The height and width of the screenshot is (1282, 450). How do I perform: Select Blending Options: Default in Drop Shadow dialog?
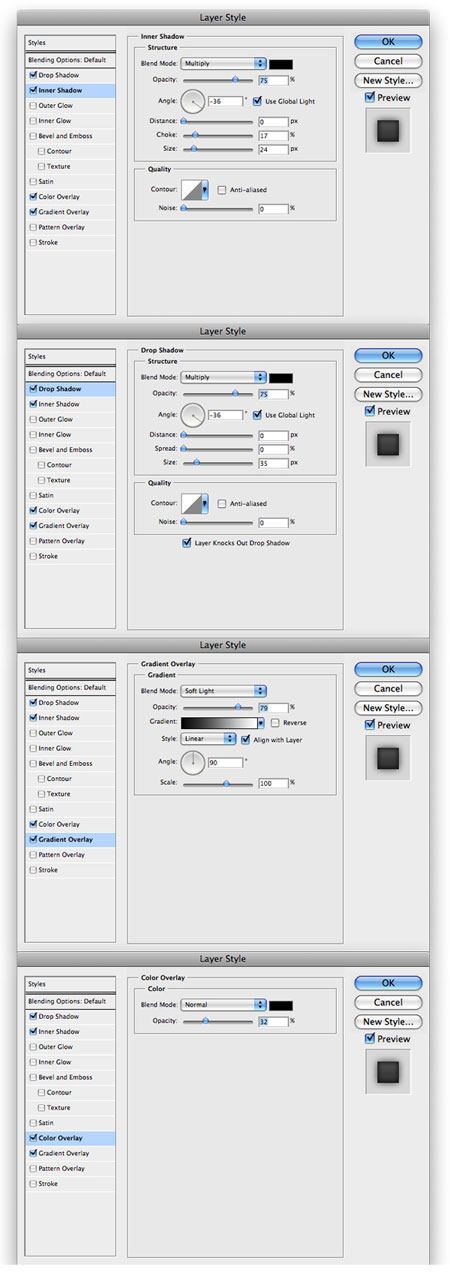point(70,374)
